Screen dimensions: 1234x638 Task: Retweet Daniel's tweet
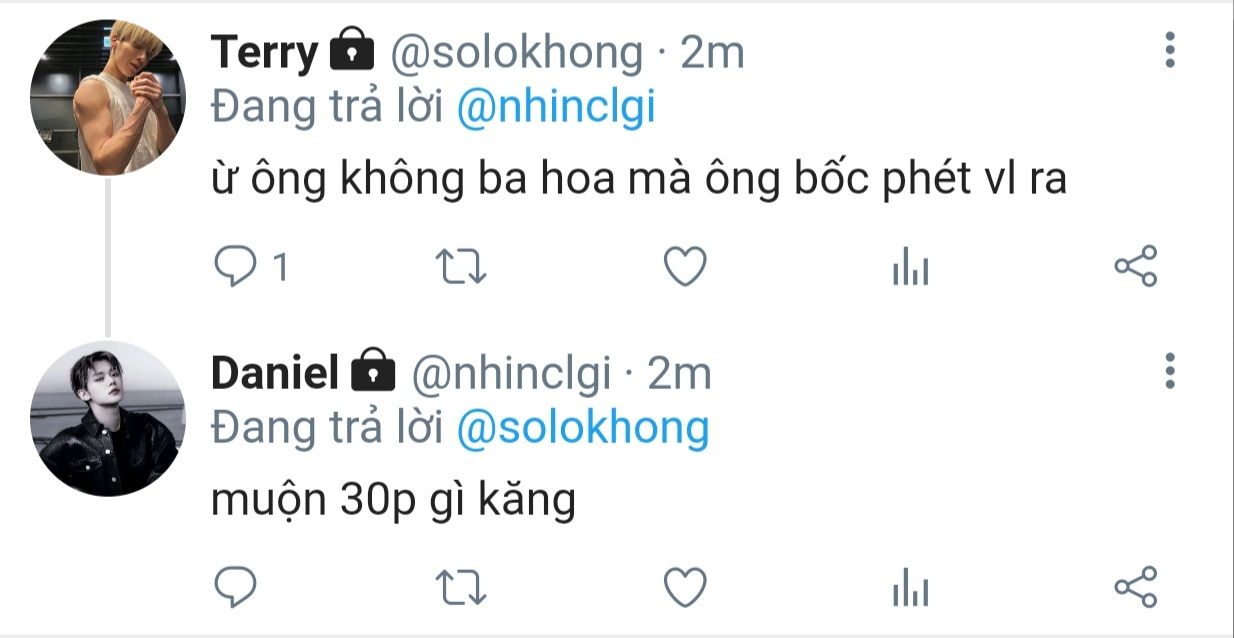pyautogui.click(x=462, y=588)
